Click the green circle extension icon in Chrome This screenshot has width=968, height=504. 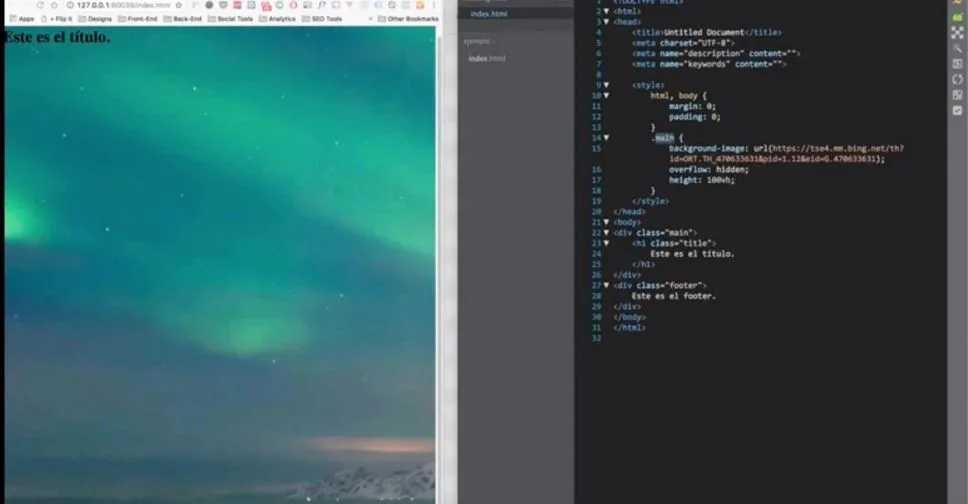click(280, 5)
